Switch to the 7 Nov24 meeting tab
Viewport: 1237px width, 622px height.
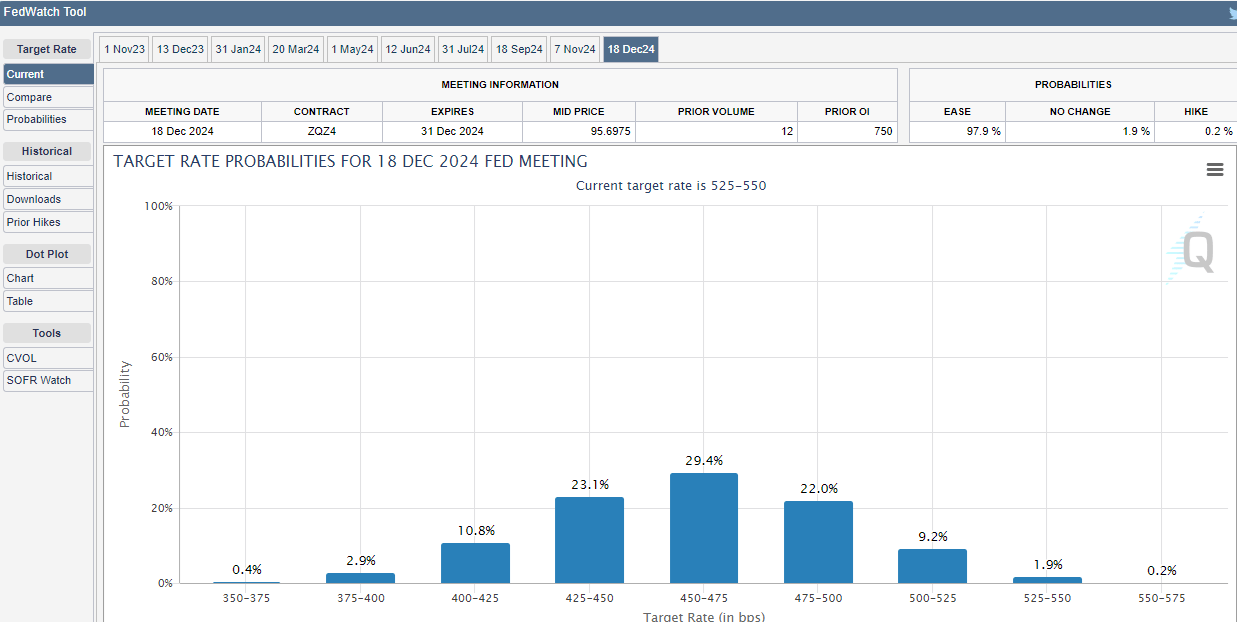[574, 48]
